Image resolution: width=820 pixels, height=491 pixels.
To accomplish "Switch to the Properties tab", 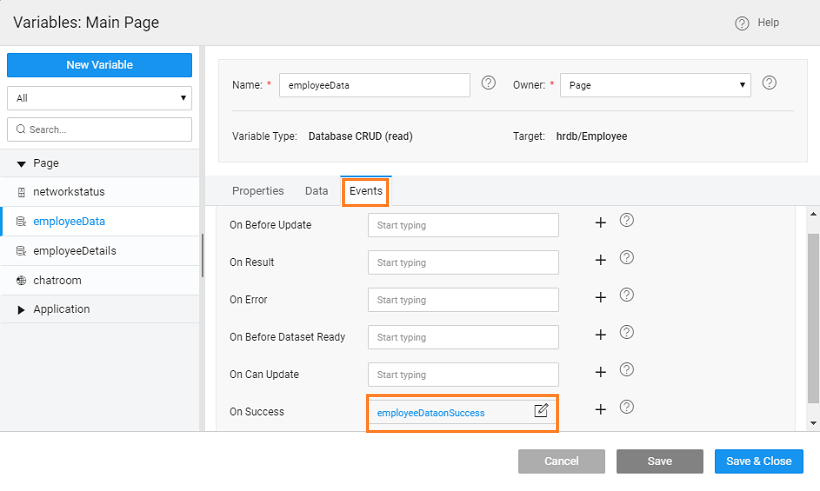I will [x=258, y=191].
